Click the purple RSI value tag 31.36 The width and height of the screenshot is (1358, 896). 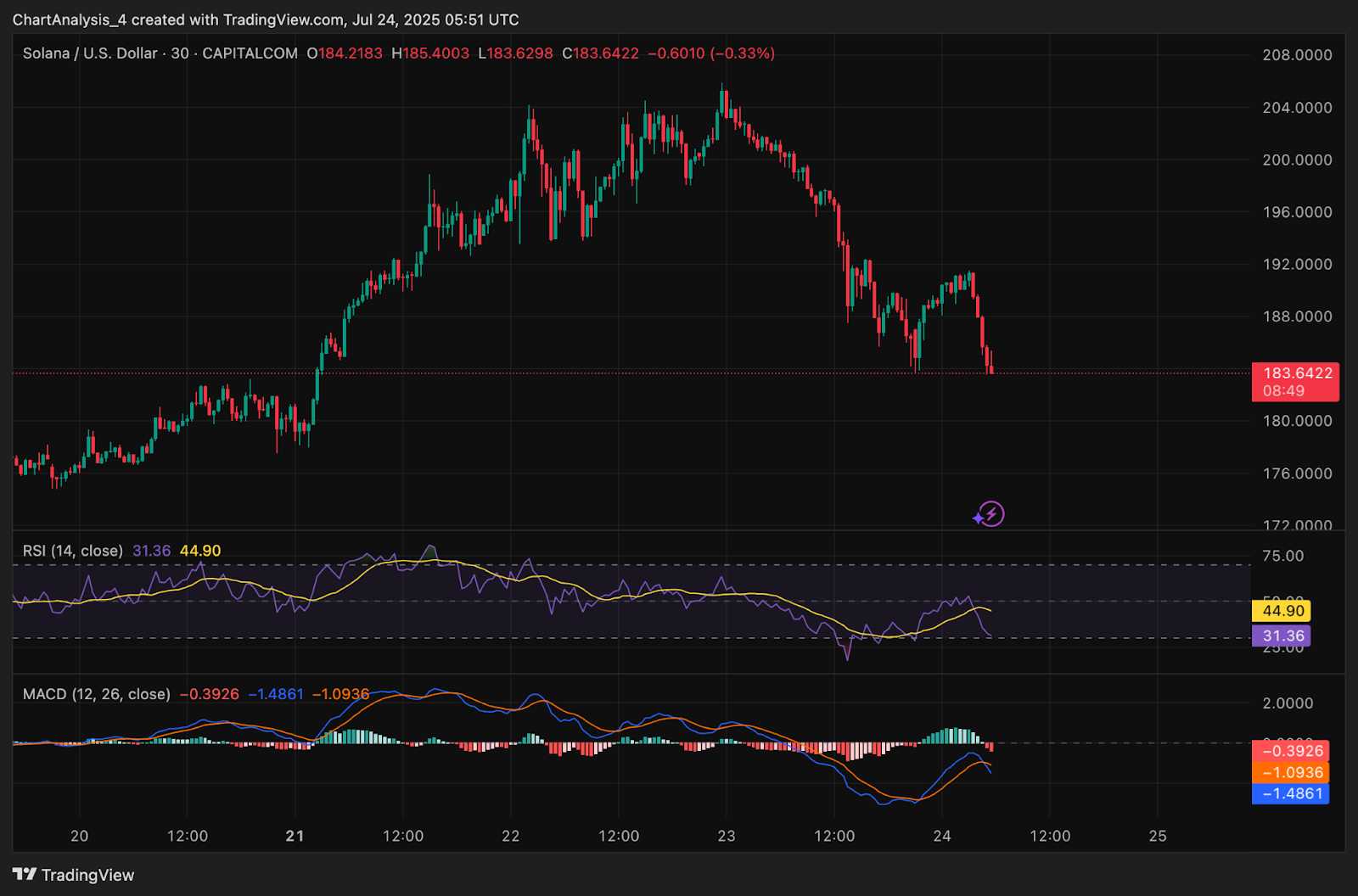(x=1282, y=636)
